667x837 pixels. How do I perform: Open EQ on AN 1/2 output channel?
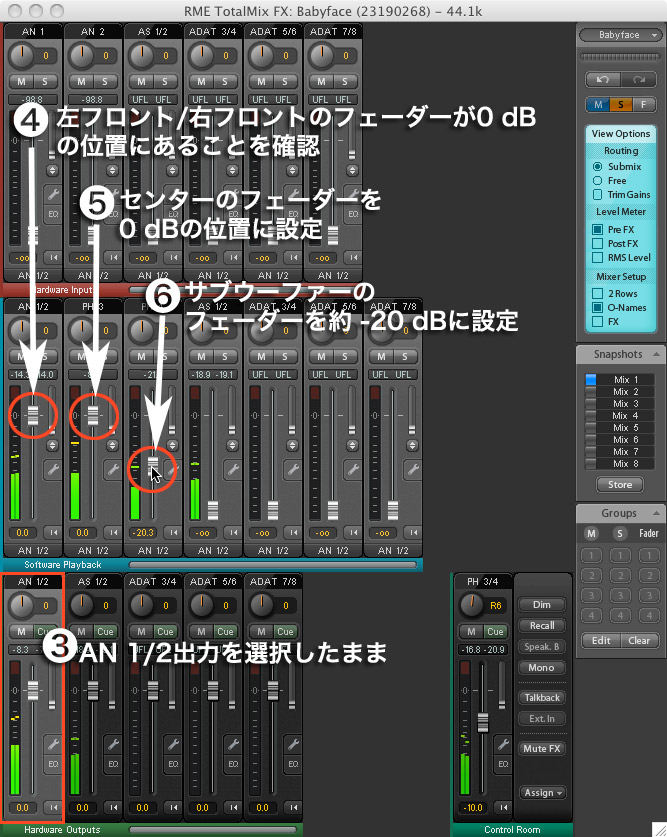click(x=53, y=763)
